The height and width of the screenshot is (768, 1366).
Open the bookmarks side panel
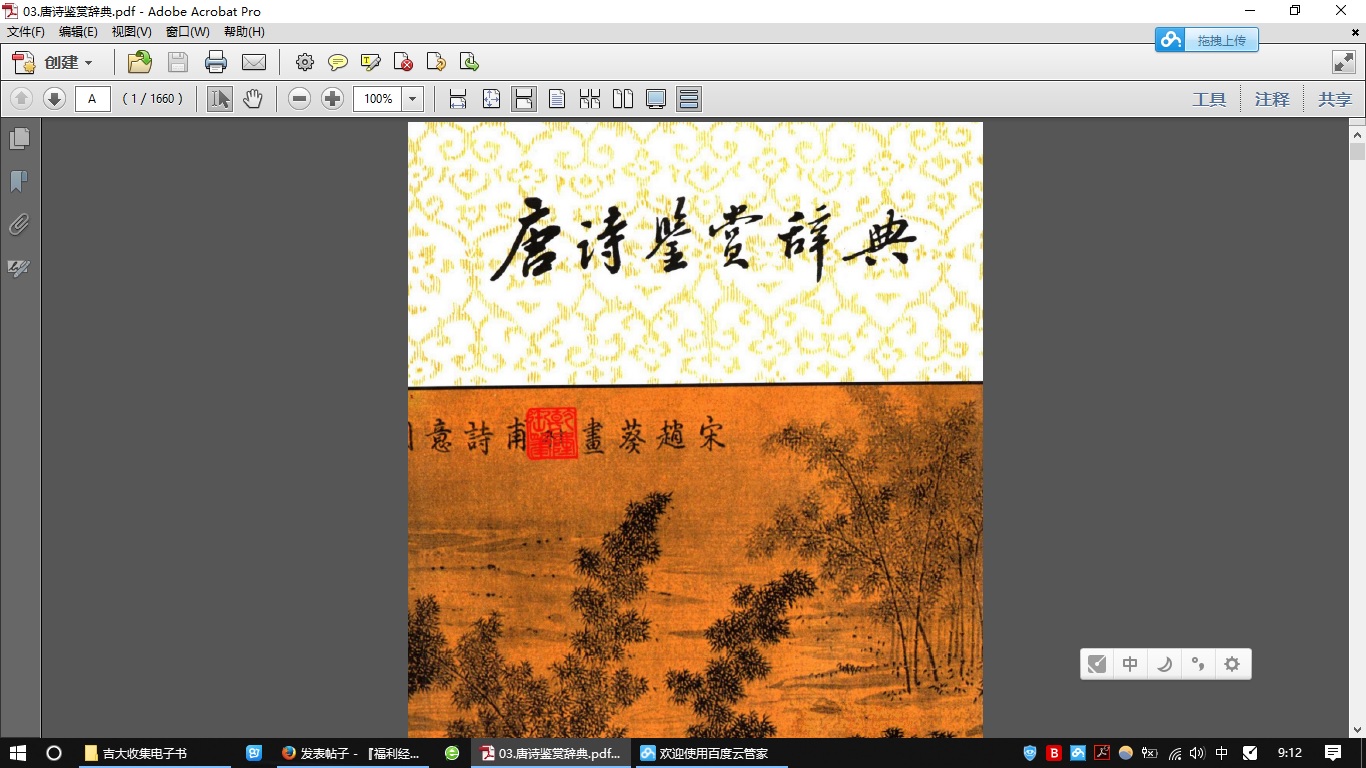(19, 181)
